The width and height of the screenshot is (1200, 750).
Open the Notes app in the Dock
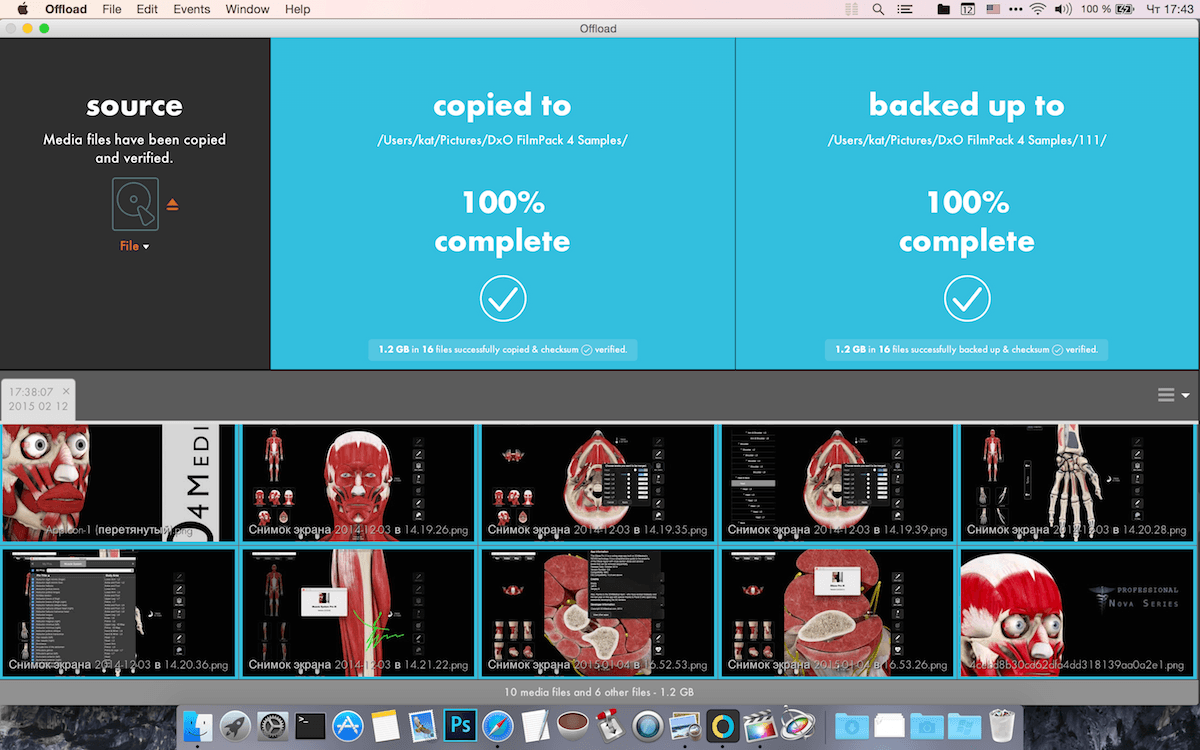(385, 725)
